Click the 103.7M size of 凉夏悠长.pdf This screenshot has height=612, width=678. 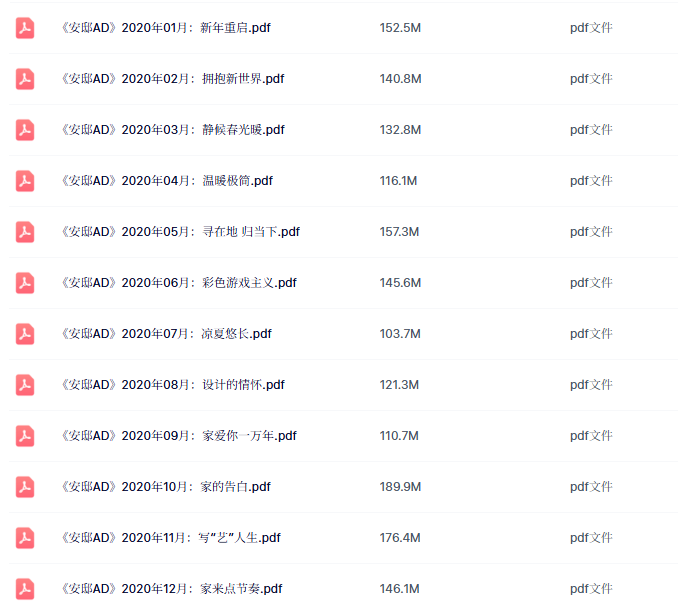click(400, 334)
